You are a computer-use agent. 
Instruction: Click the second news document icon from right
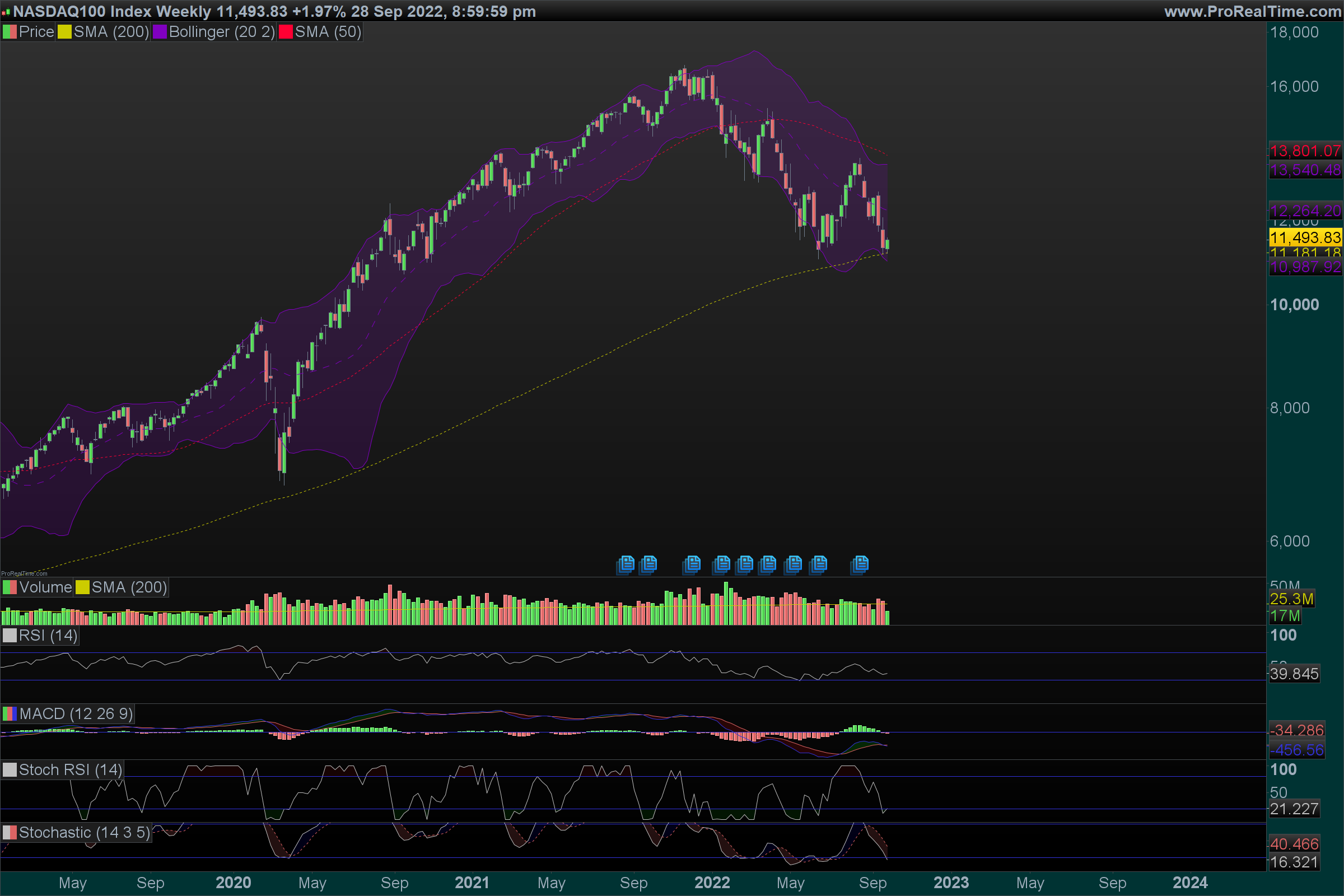(818, 564)
